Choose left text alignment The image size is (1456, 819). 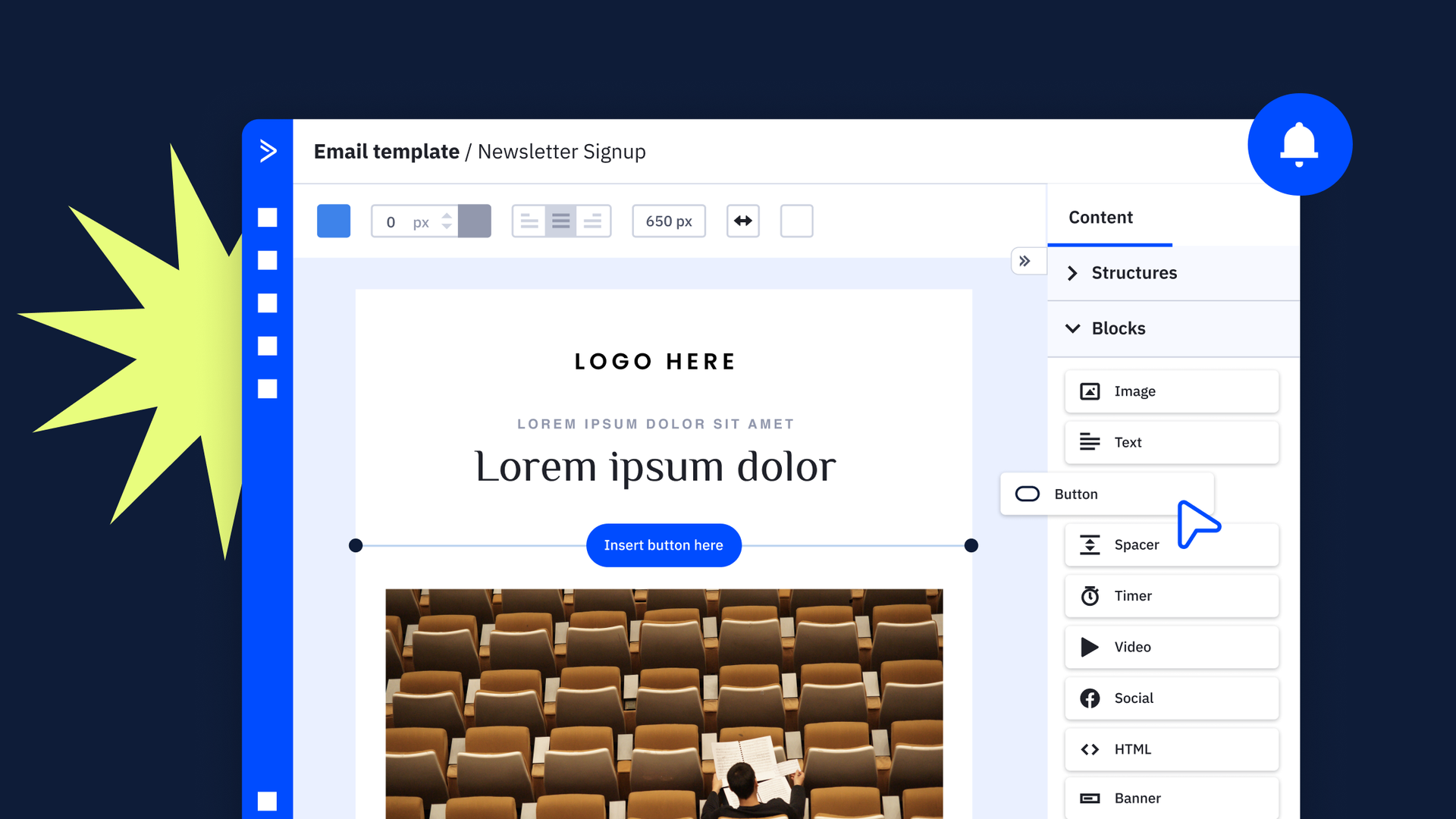click(x=529, y=221)
